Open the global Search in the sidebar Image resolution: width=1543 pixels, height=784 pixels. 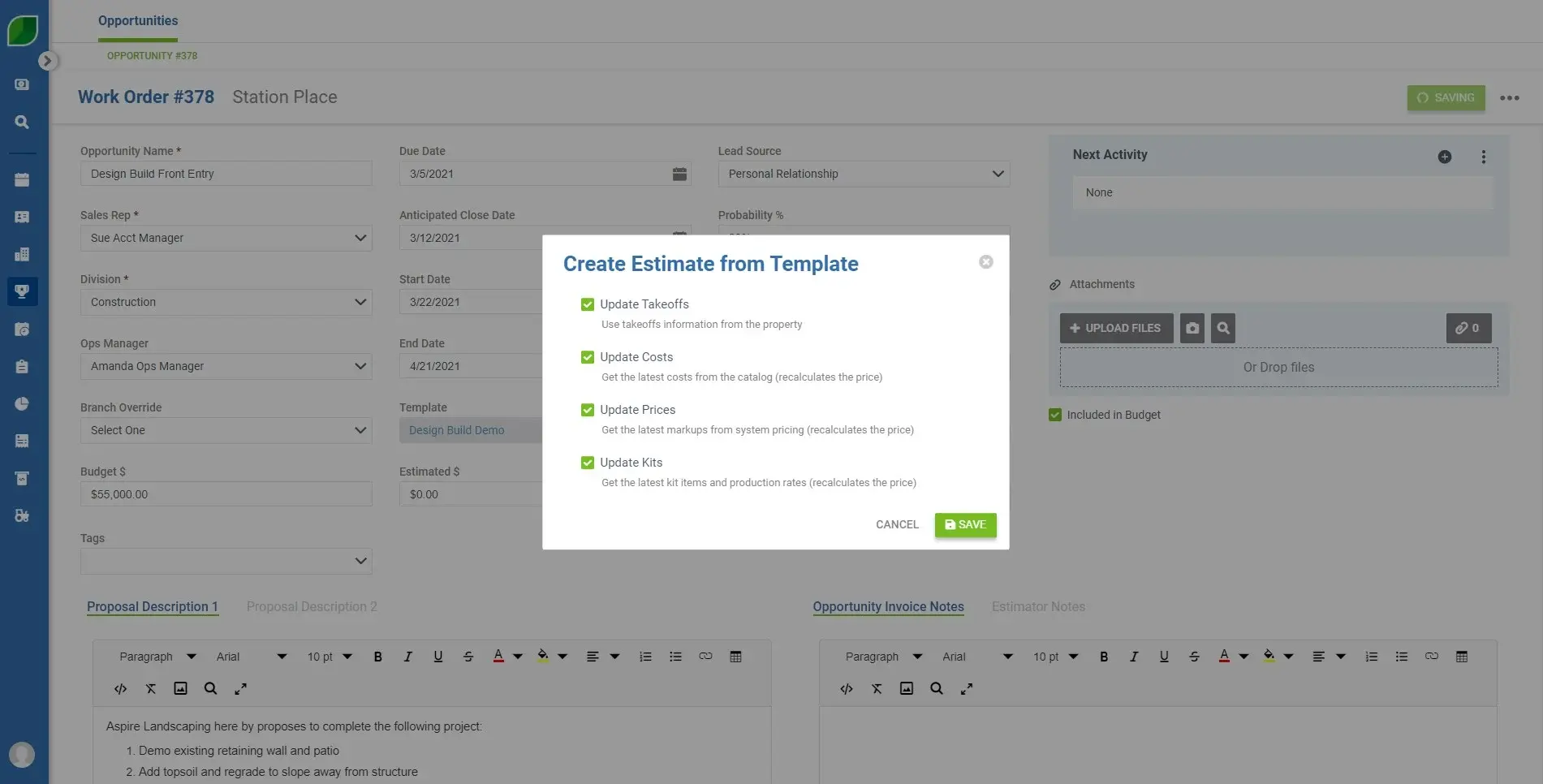pos(22,122)
